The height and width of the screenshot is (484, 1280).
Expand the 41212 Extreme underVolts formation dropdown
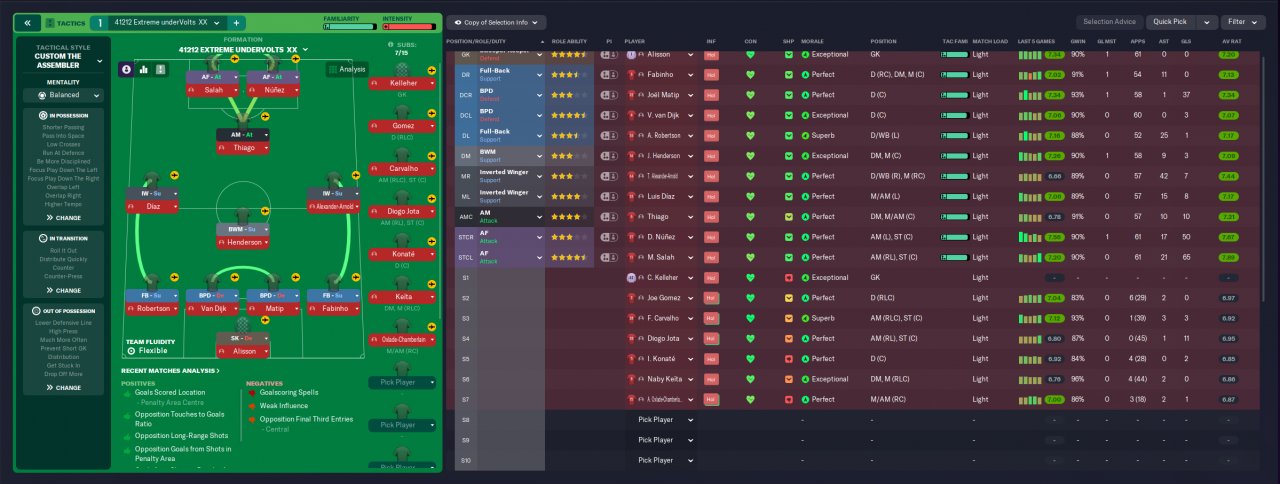click(x=243, y=49)
